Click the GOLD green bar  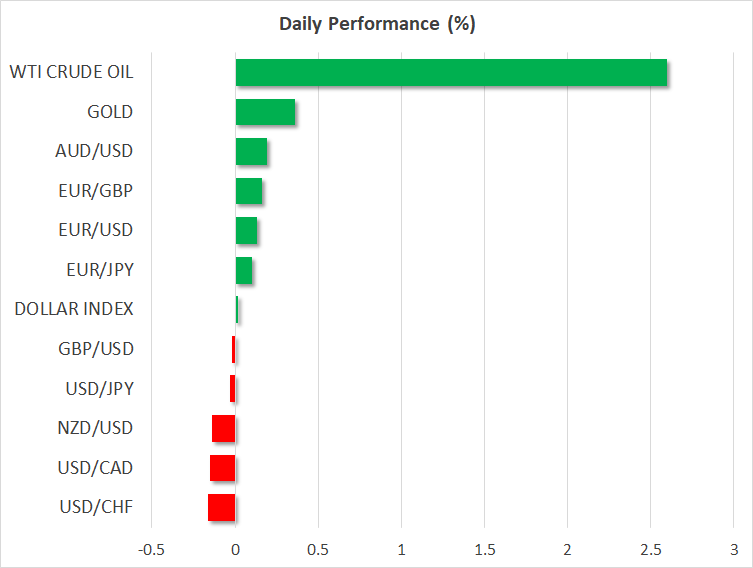click(x=265, y=112)
